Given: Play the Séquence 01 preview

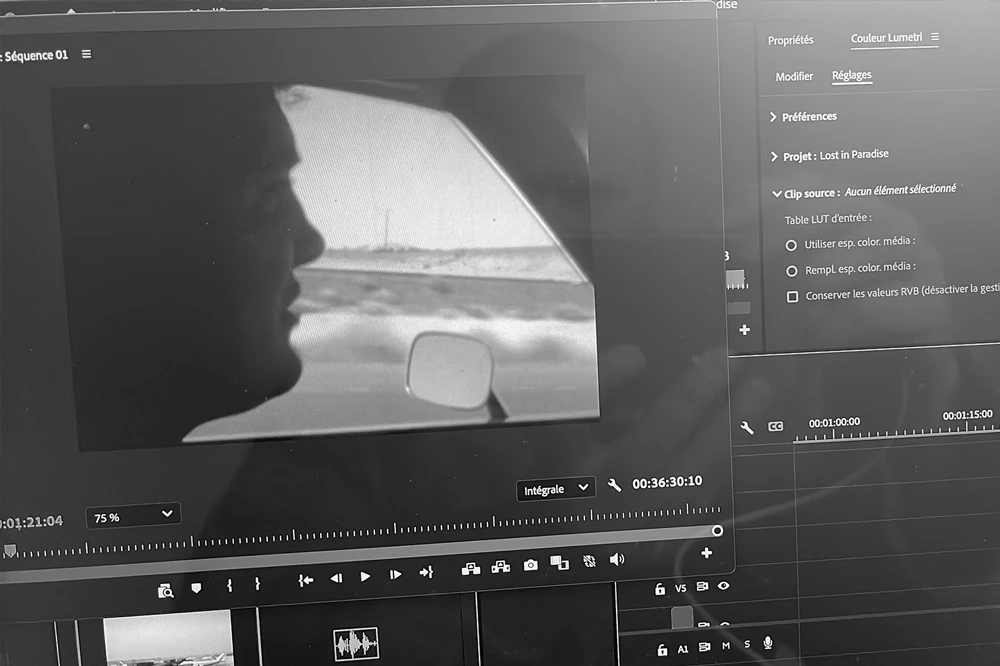Looking at the screenshot, I should pyautogui.click(x=365, y=577).
